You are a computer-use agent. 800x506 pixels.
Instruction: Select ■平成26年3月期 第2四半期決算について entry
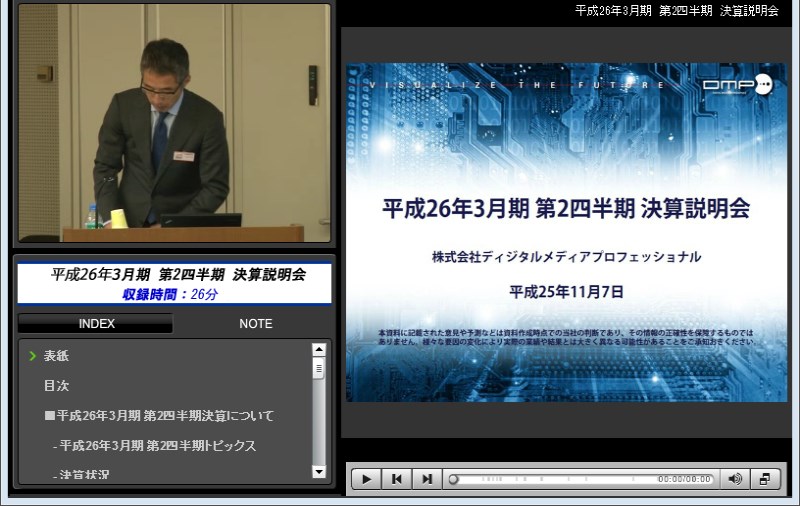[159, 416]
